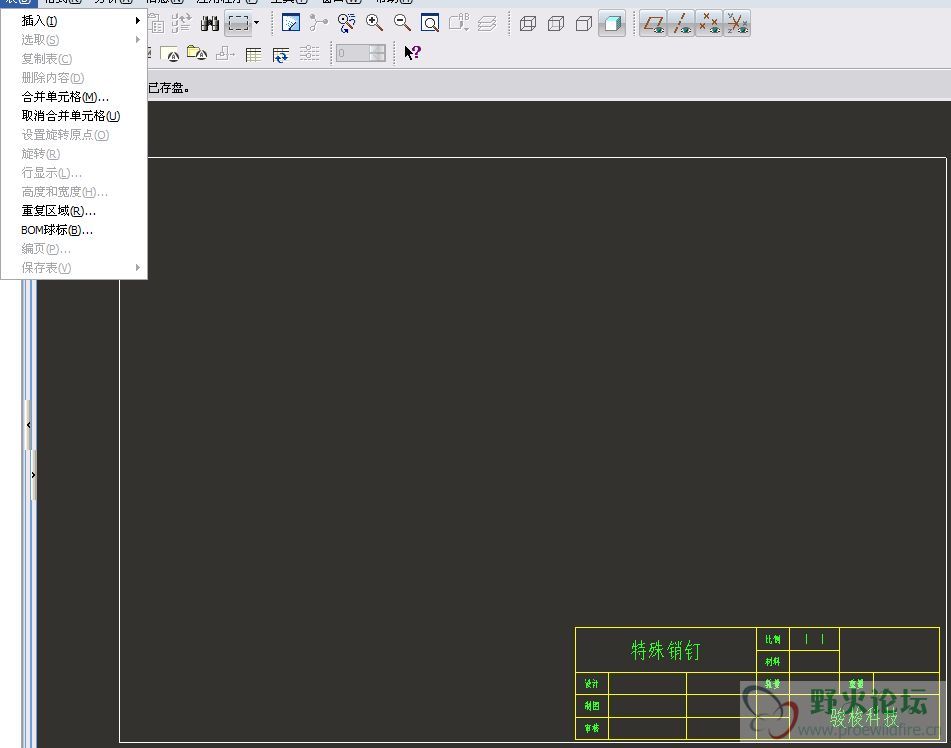The image size is (951, 748).
Task: Open BOM球标(B)... menu entry
Action: coord(74,230)
